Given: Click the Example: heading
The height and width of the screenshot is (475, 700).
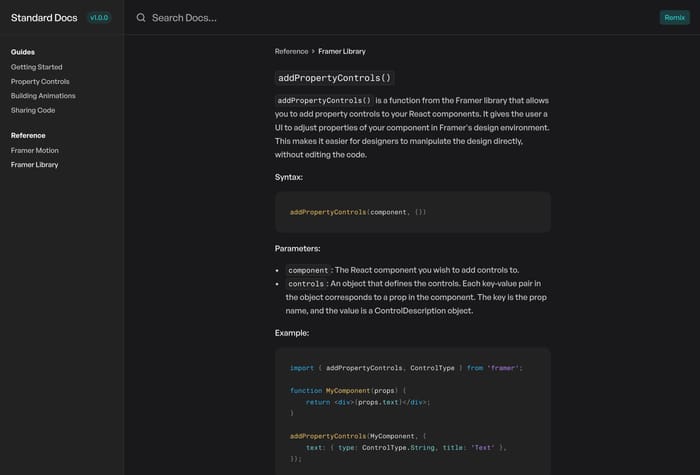Looking at the screenshot, I should click(292, 333).
